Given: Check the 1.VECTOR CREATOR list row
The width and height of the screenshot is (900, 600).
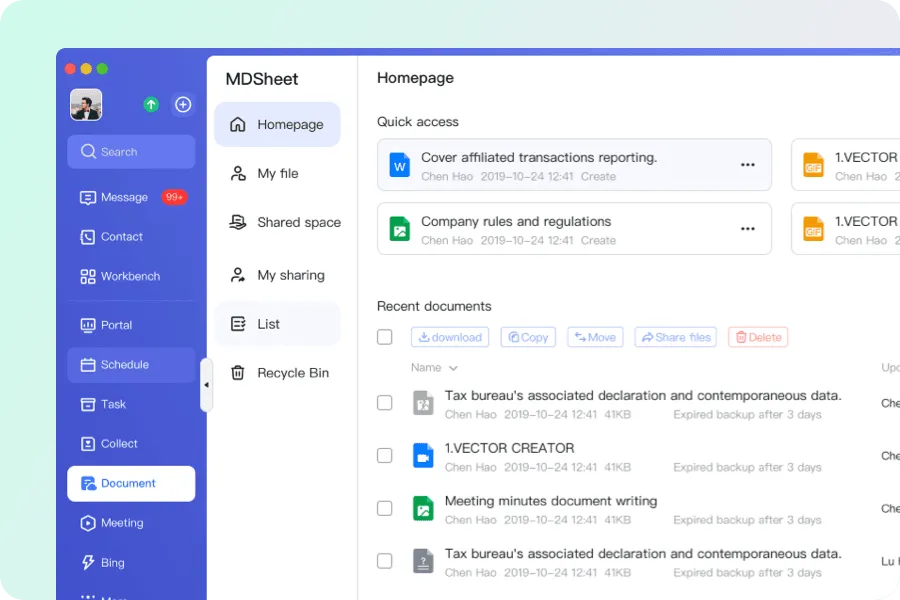Looking at the screenshot, I should (x=385, y=455).
